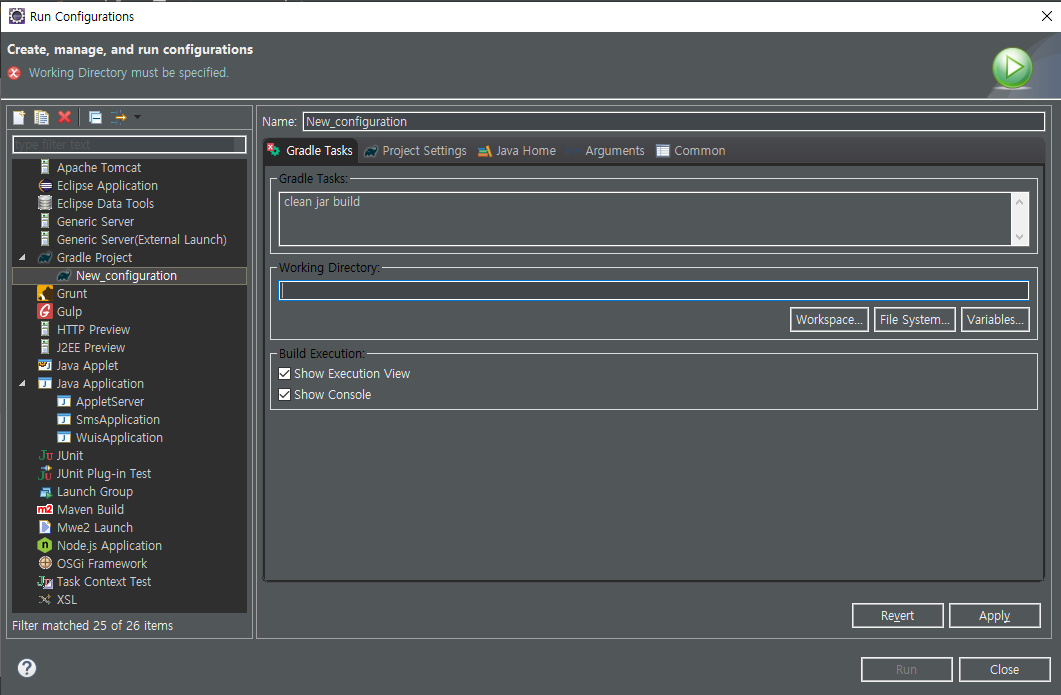1061x695 pixels.
Task: Click the Launch Group icon
Action: (x=45, y=492)
